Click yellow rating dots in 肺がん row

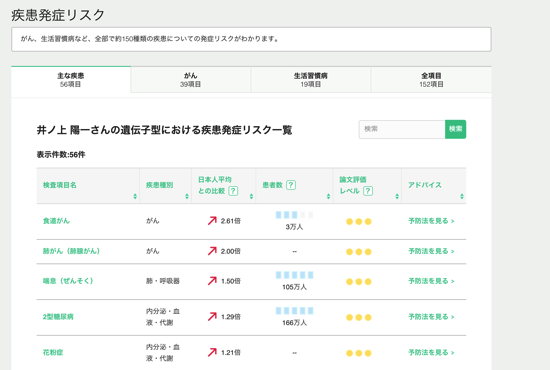358,251
